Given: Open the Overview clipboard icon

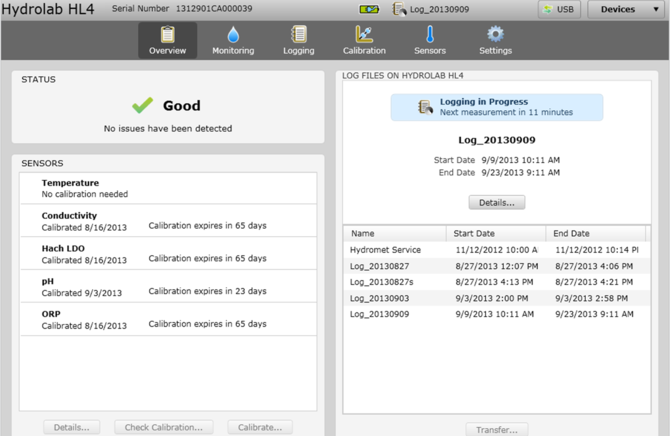Looking at the screenshot, I should point(168,34).
